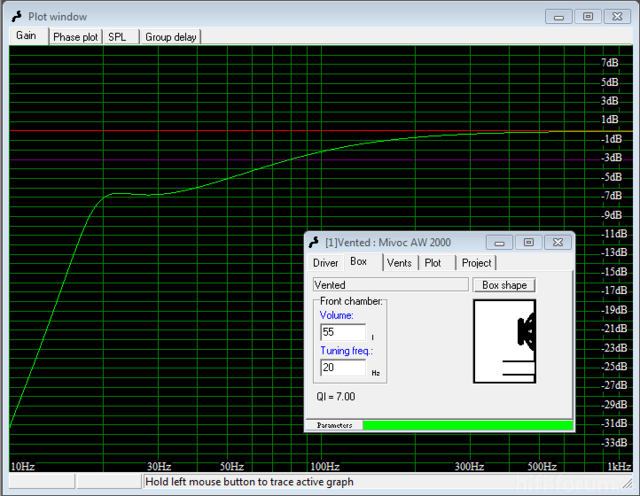This screenshot has width=640, height=496.
Task: Click the Front chamber group label
Action: pyautogui.click(x=351, y=301)
